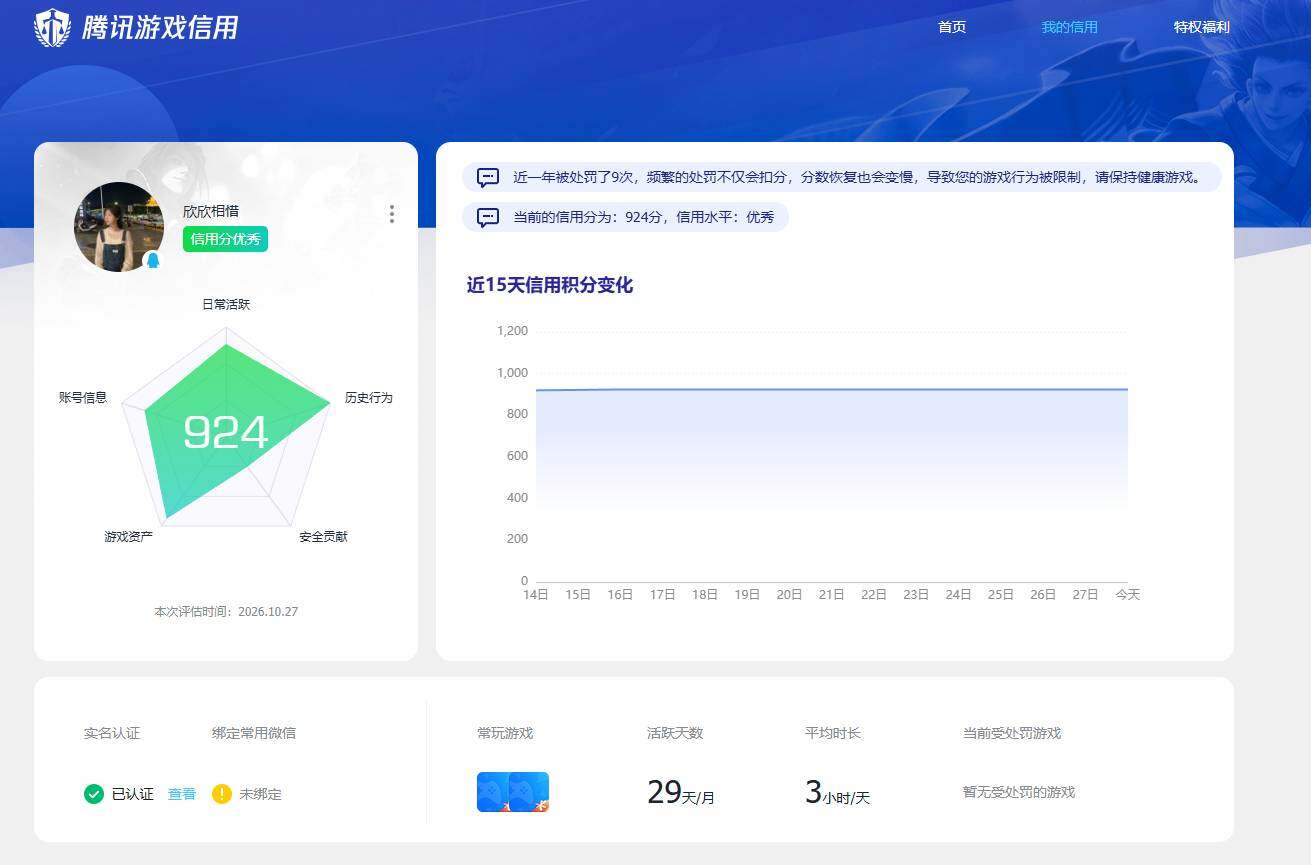The image size is (1311, 865).
Task: Click the QQ penguin badge on avatar
Action: point(153,260)
